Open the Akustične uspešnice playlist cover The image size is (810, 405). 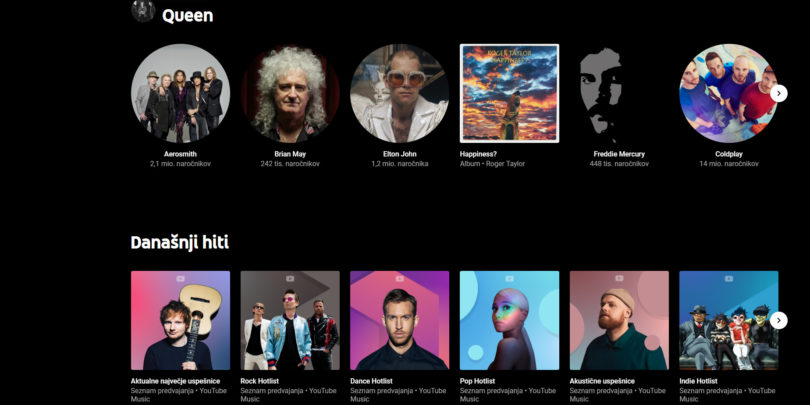[619, 320]
